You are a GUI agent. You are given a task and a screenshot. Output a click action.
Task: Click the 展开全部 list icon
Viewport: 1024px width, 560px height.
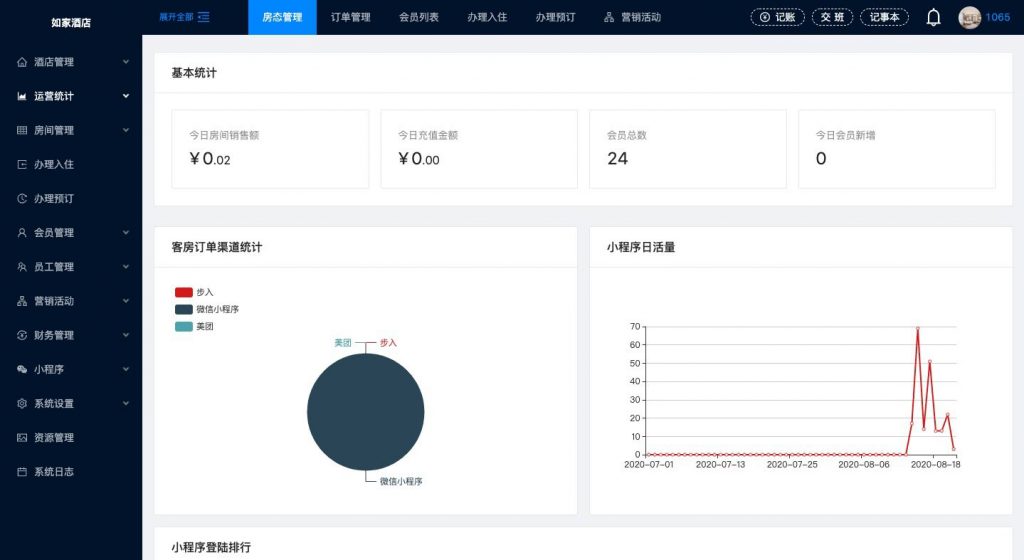(x=204, y=17)
